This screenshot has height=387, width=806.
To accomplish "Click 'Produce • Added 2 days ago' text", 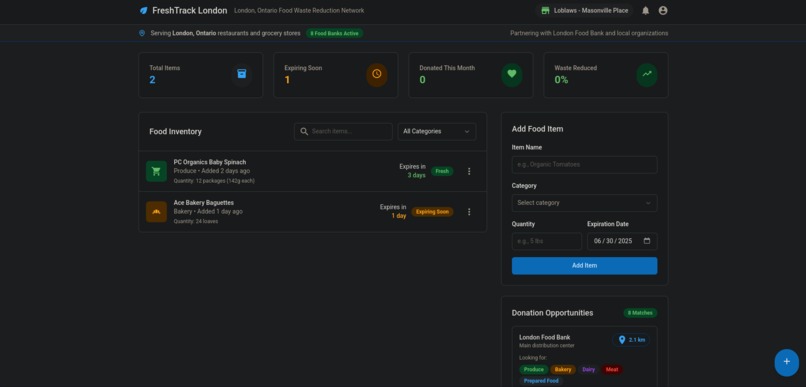I will coord(212,171).
